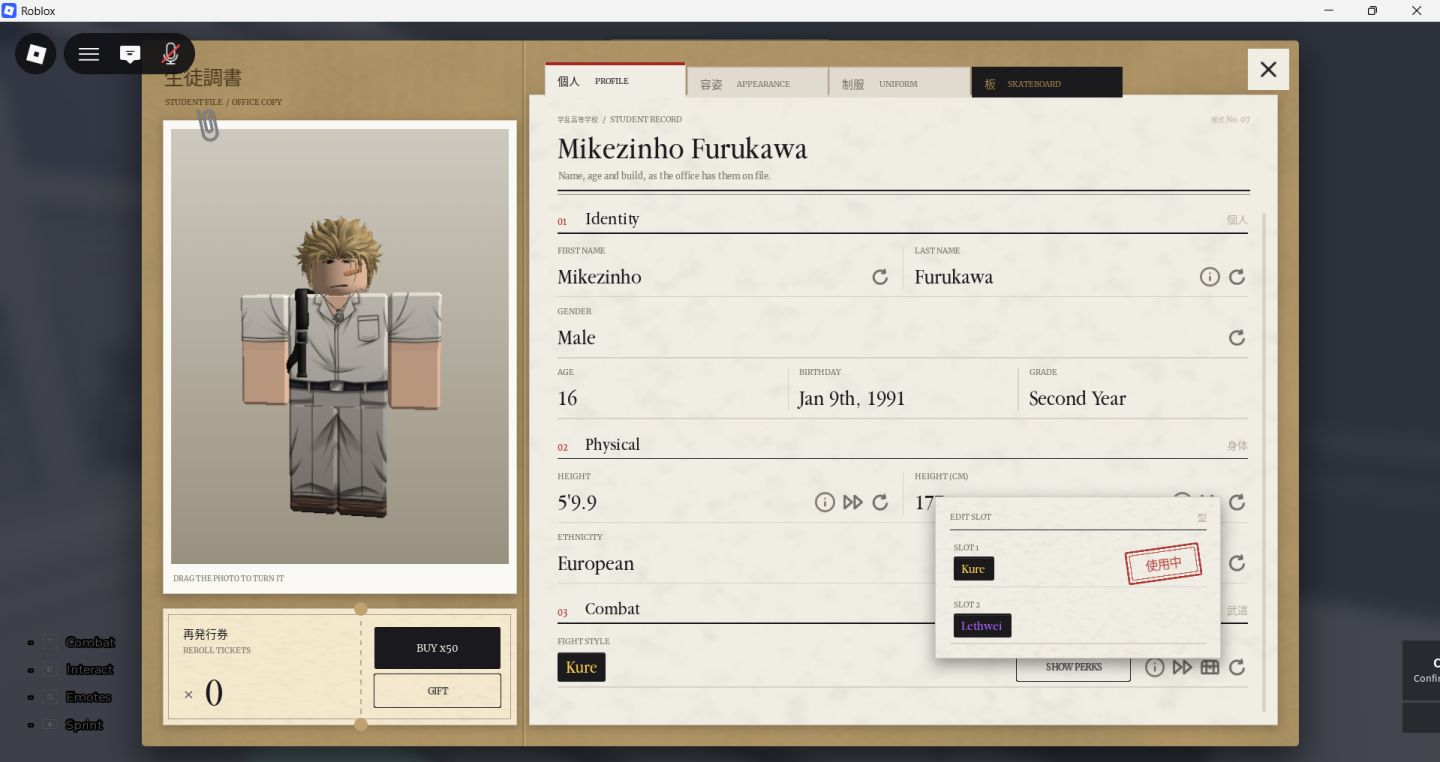
Task: Reroll the last name Furukawa
Action: point(1237,277)
